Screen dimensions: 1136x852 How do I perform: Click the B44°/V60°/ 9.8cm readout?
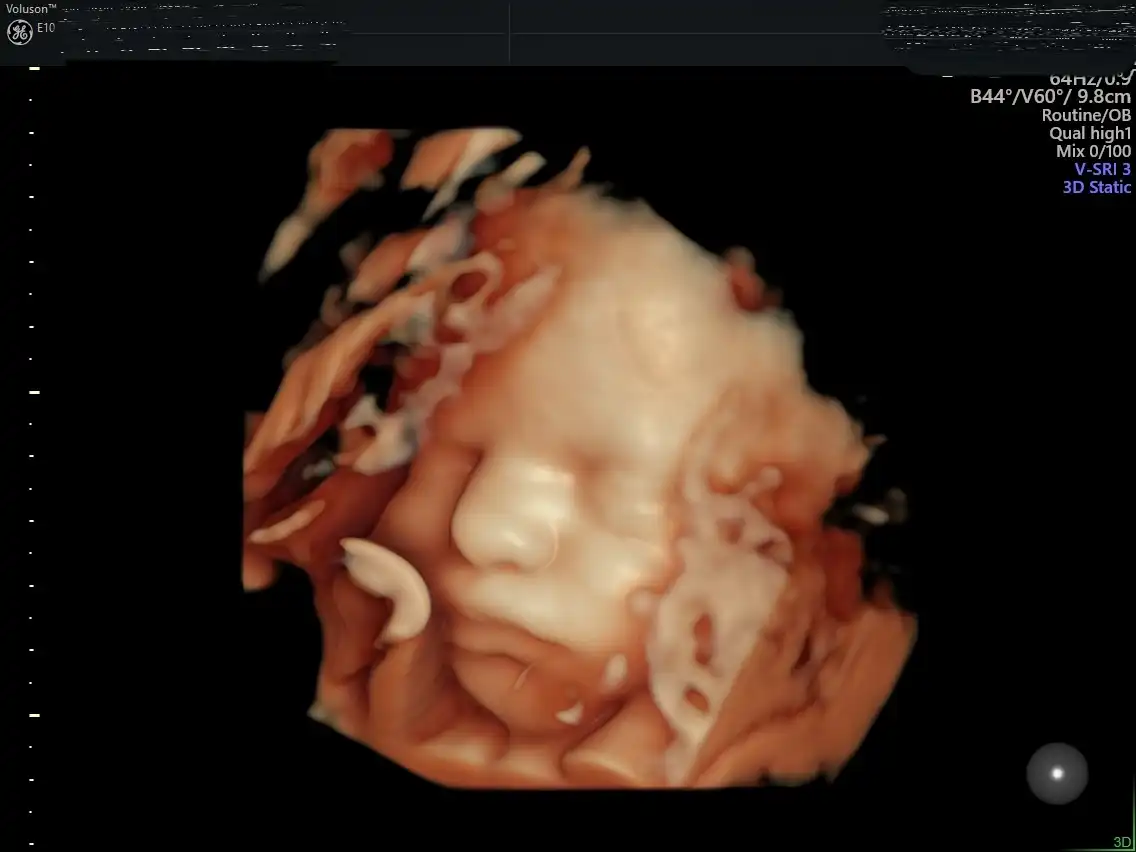coord(1050,97)
